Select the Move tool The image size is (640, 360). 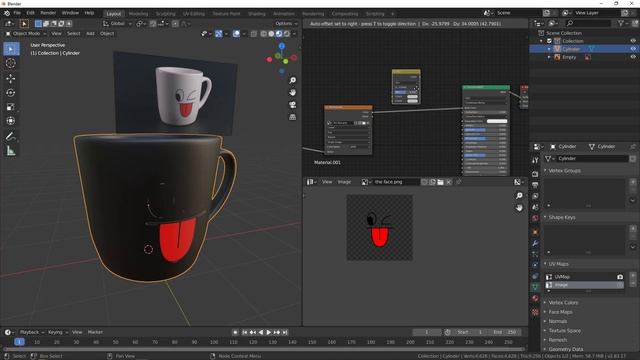coord(11,78)
